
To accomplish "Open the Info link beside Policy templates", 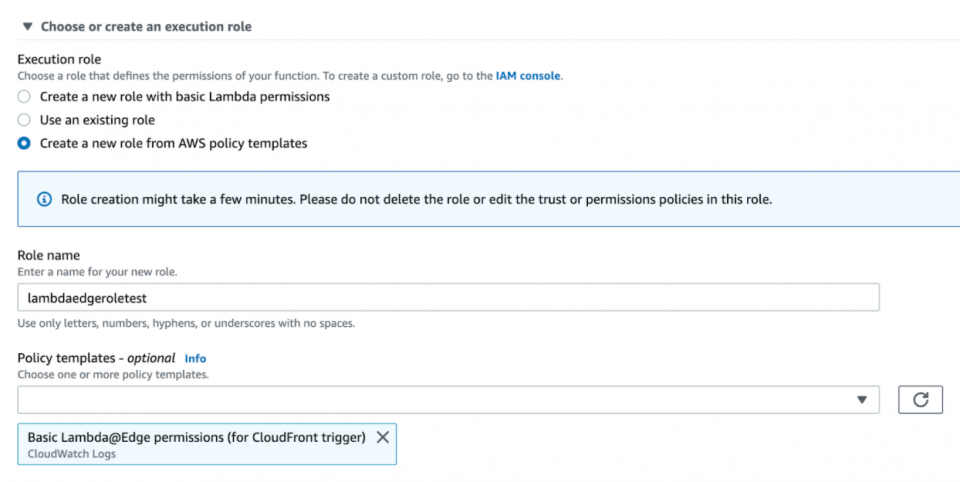I will click(195, 358).
